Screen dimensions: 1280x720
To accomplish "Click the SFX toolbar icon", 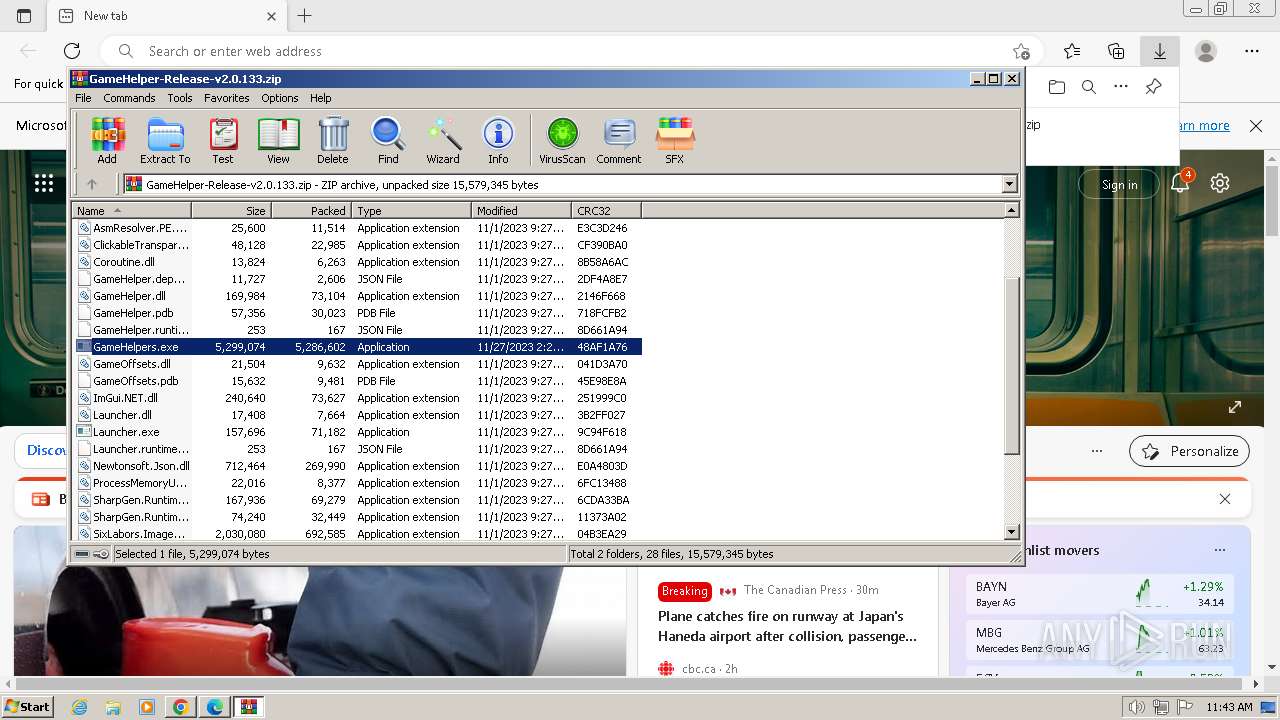I will pyautogui.click(x=675, y=141).
